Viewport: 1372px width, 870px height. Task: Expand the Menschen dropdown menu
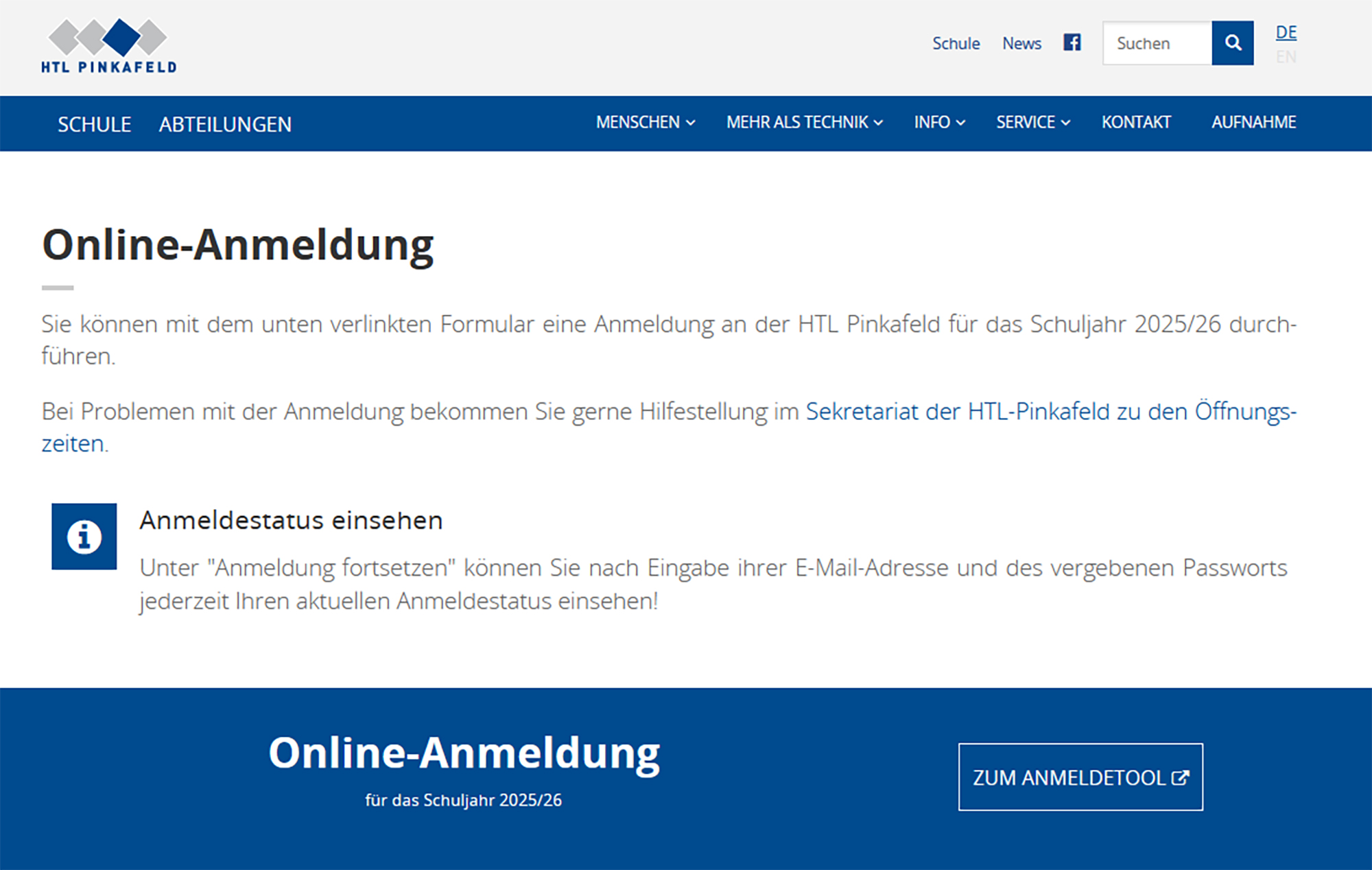[645, 122]
